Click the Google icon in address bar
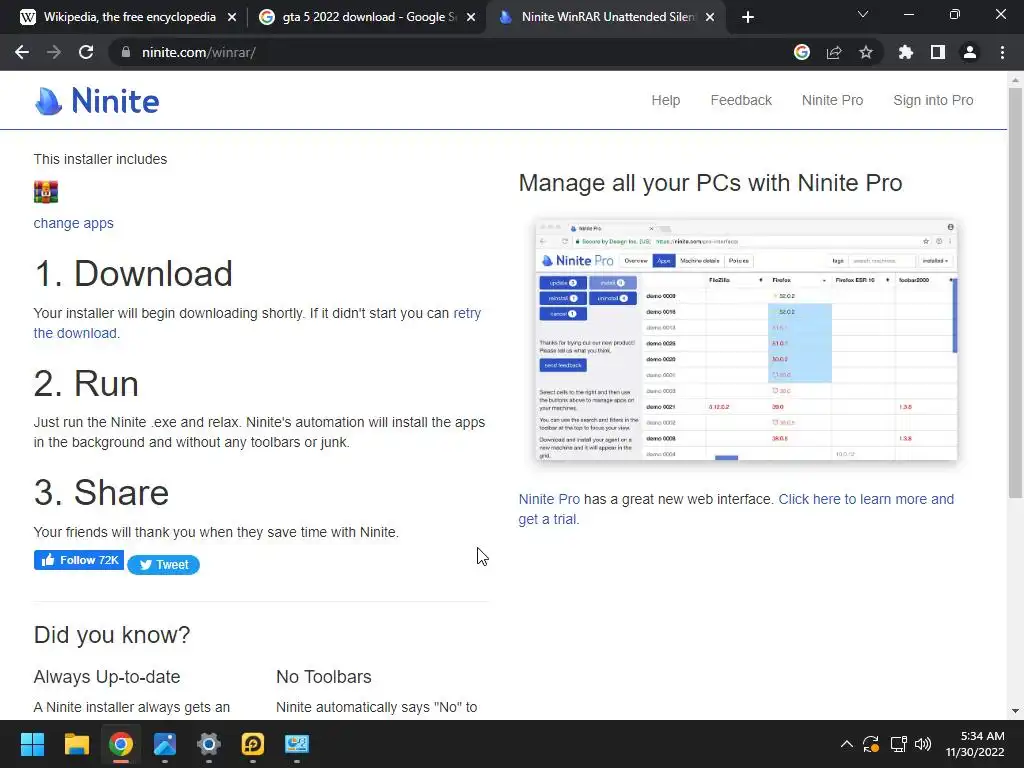 point(802,52)
